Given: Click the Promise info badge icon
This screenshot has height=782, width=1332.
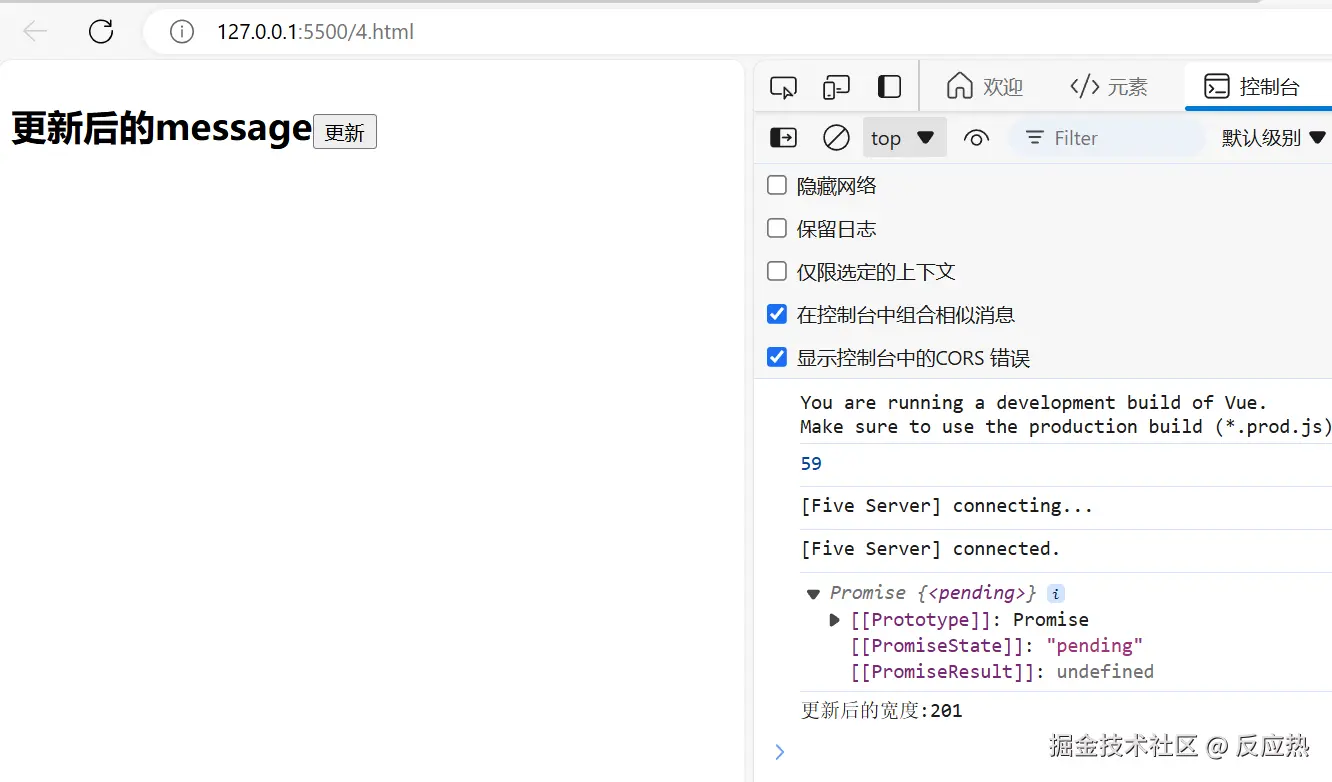Looking at the screenshot, I should click(1055, 593).
